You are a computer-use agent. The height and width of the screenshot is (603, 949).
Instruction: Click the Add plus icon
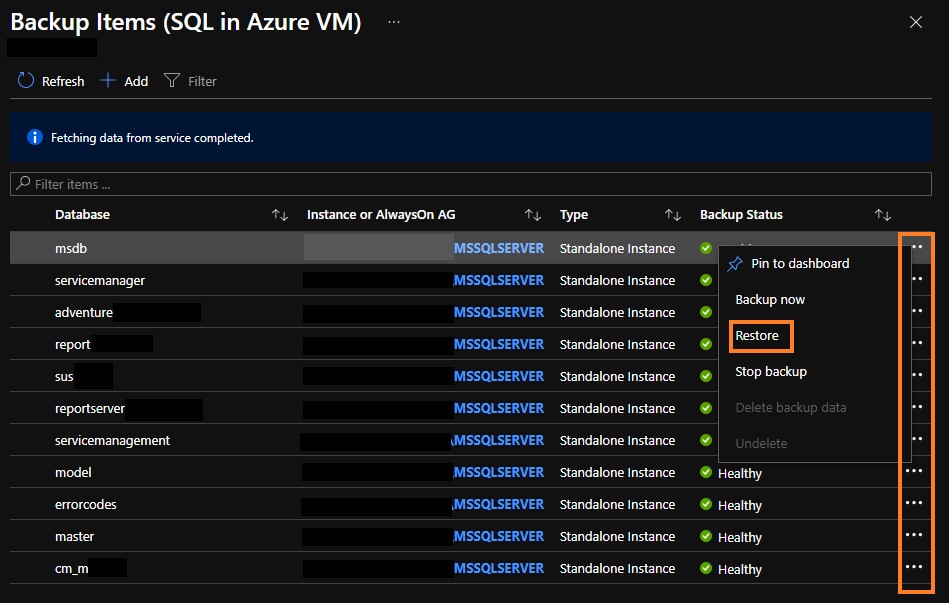pos(108,80)
